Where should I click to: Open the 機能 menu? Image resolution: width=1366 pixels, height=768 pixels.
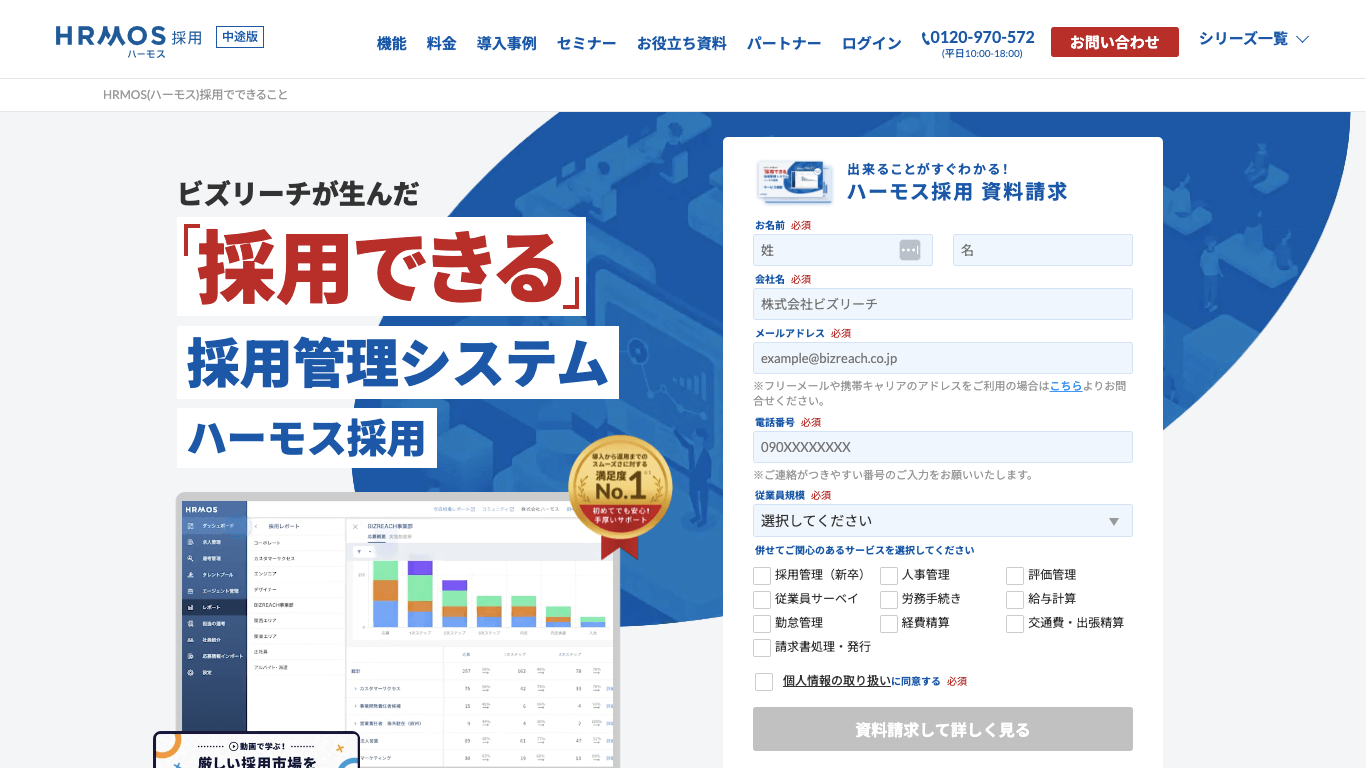(x=391, y=43)
